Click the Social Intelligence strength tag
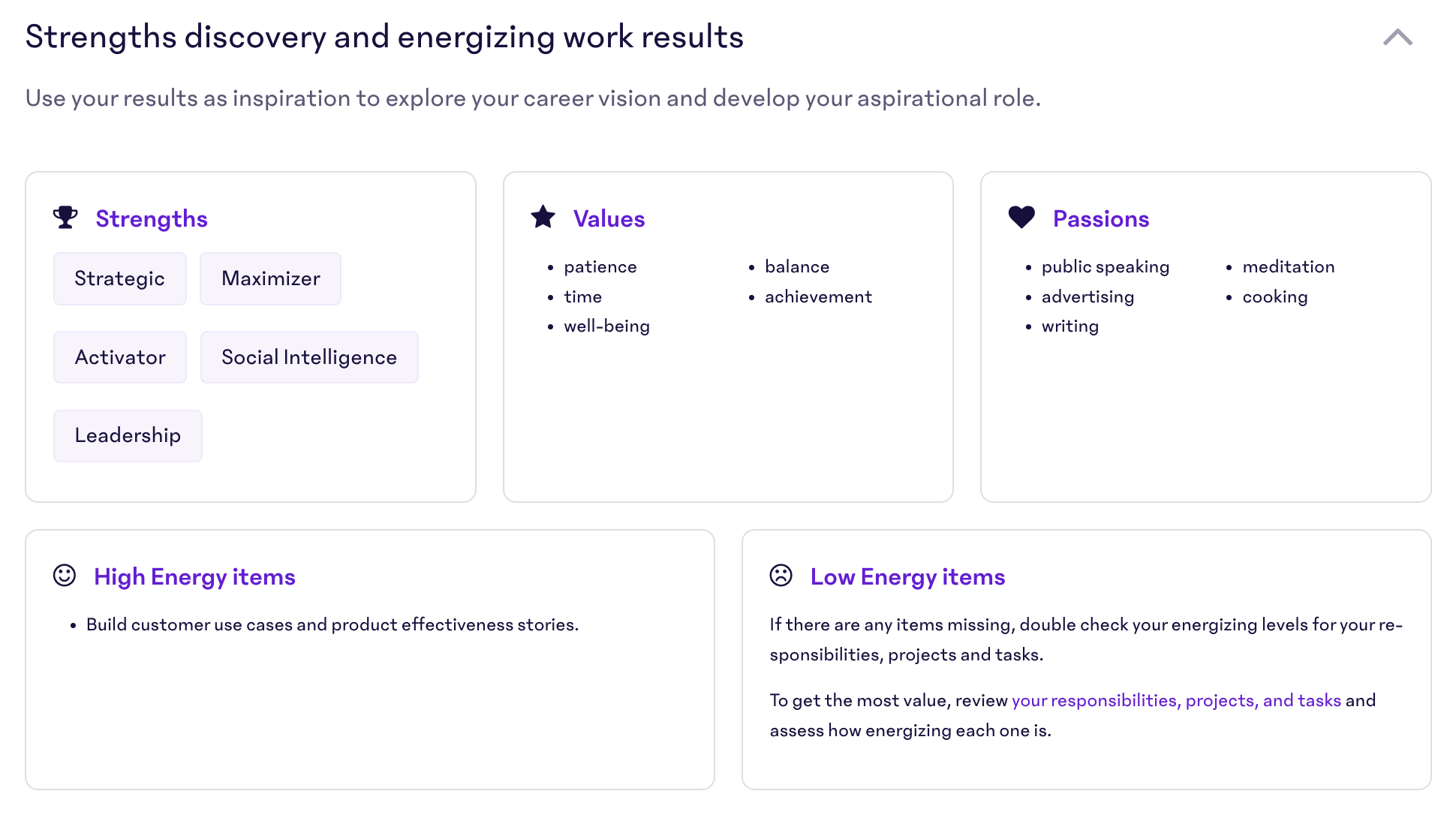The height and width of the screenshot is (818, 1456). coord(309,357)
